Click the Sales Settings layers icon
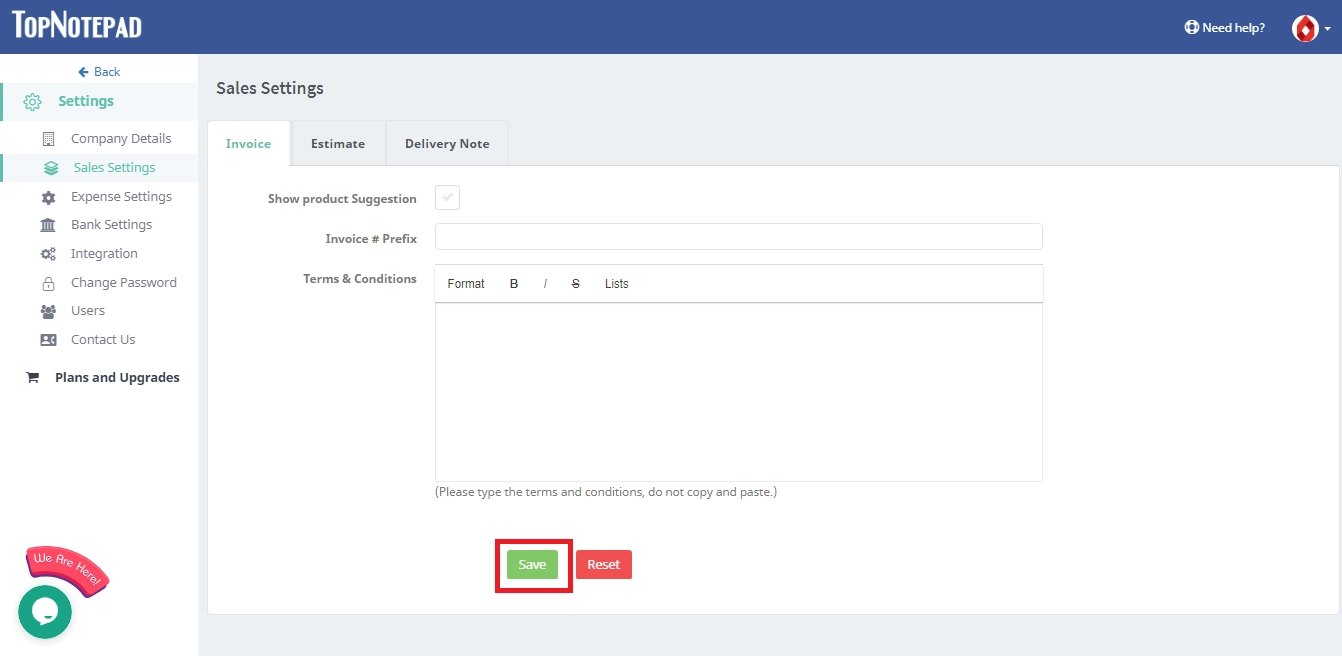Screen dimensions: 1342x656 (x=51, y=168)
